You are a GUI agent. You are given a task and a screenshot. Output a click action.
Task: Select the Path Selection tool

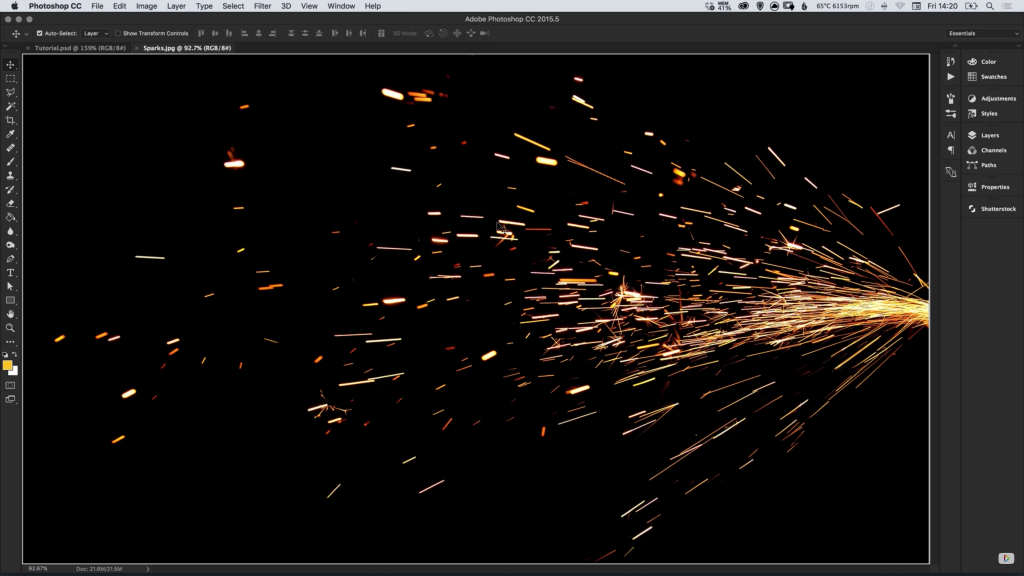[x=10, y=287]
